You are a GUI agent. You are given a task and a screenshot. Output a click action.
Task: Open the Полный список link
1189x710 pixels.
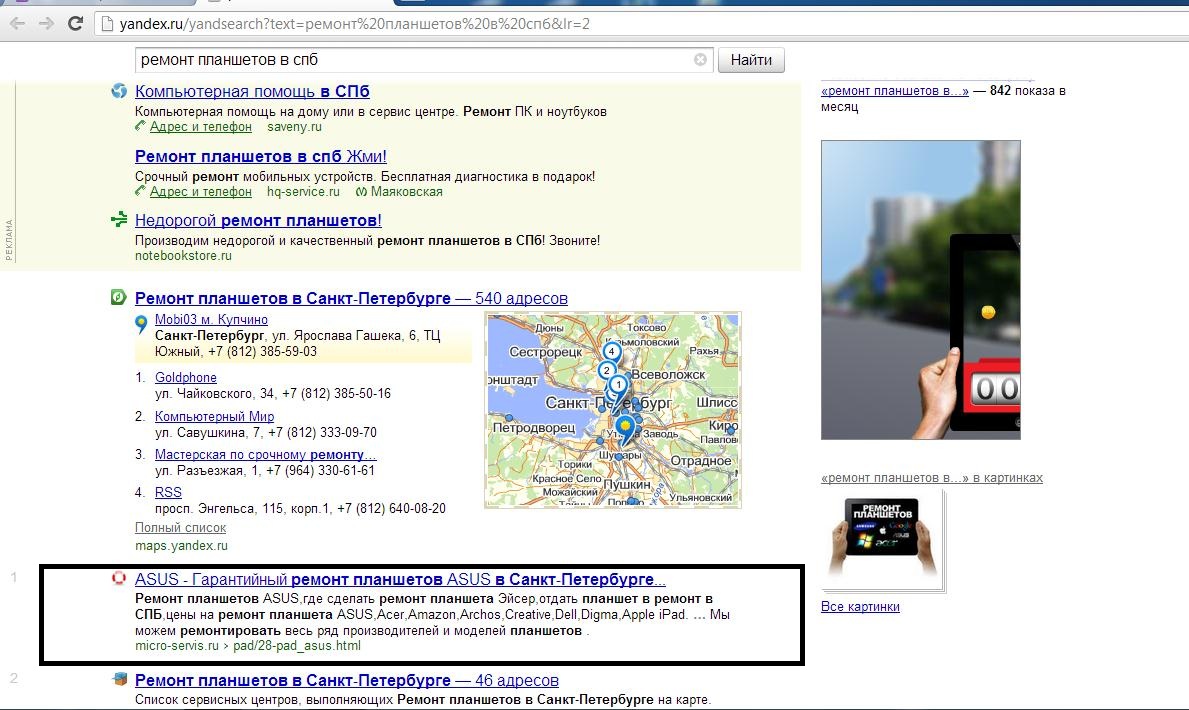click(180, 528)
